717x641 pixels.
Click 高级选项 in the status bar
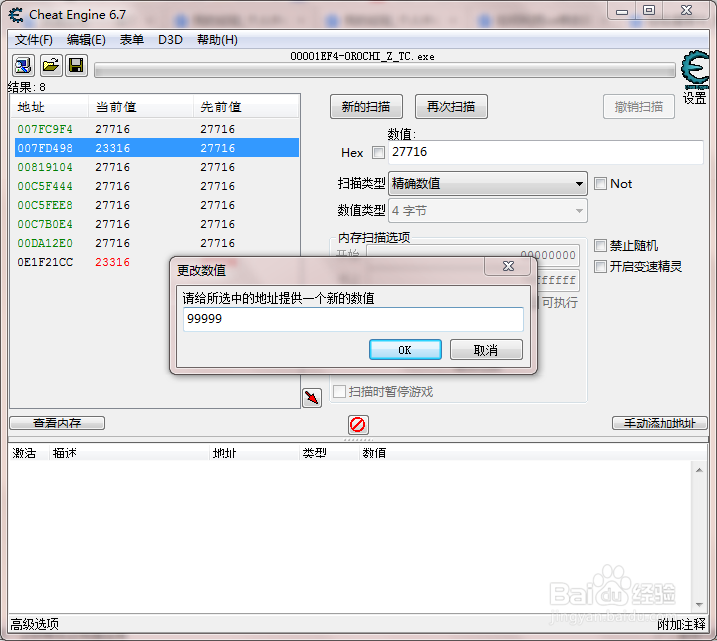pos(35,624)
